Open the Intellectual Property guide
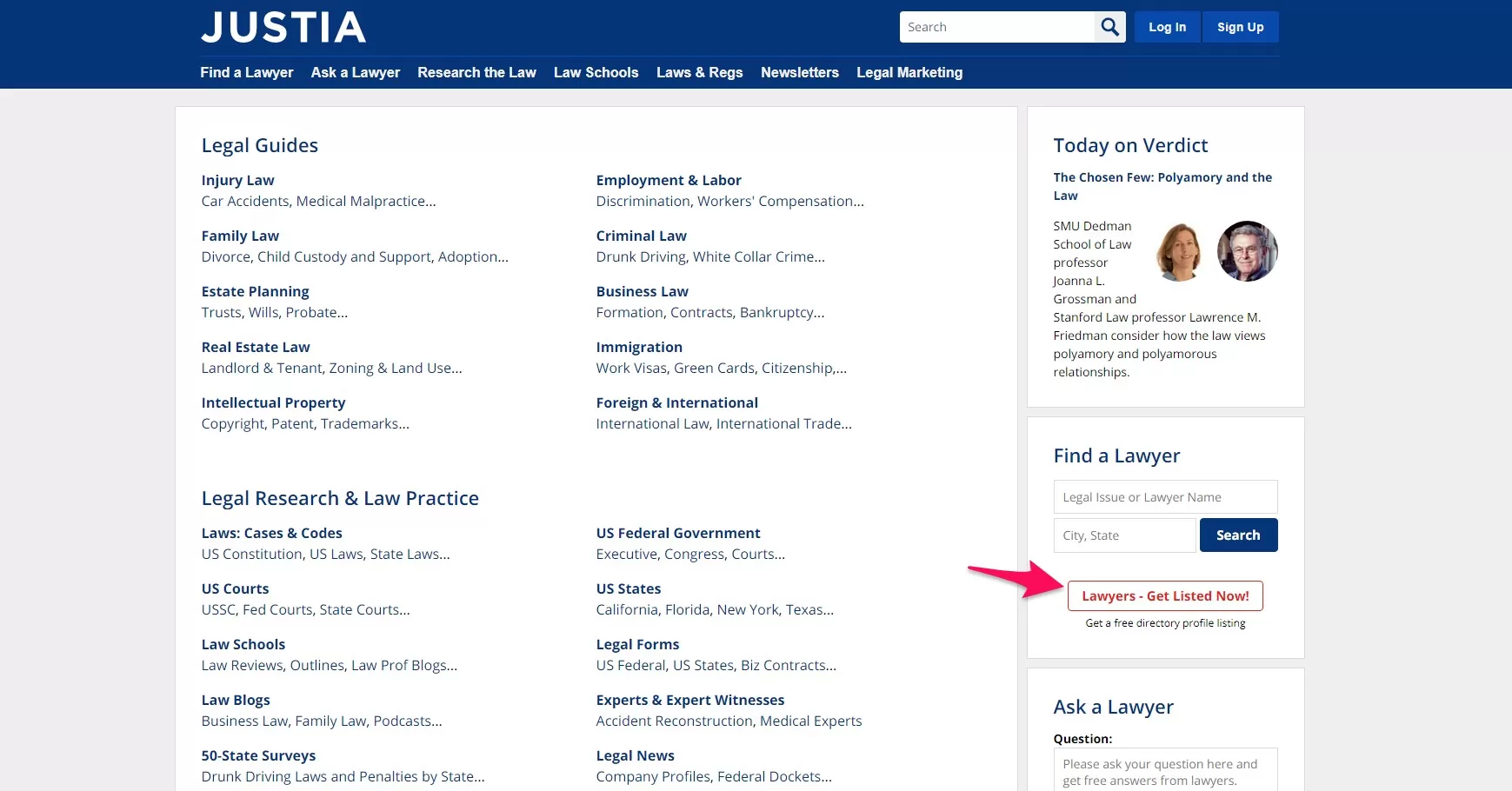The height and width of the screenshot is (791, 1512). coord(273,402)
